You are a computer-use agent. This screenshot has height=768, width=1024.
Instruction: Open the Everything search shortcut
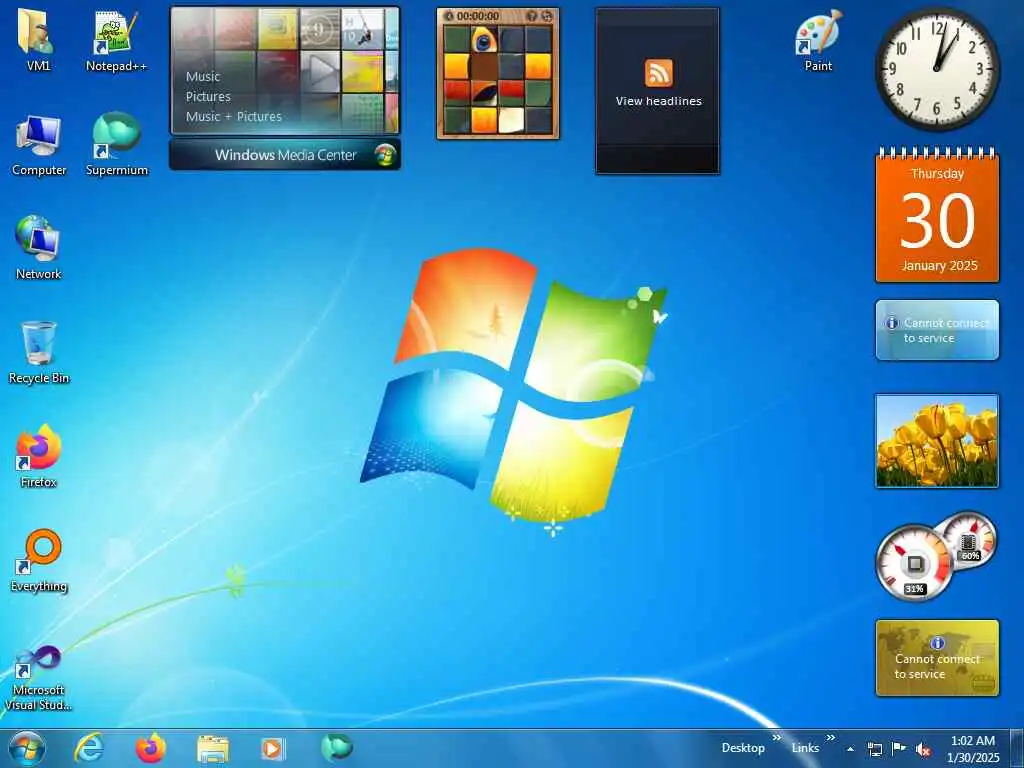pyautogui.click(x=39, y=560)
